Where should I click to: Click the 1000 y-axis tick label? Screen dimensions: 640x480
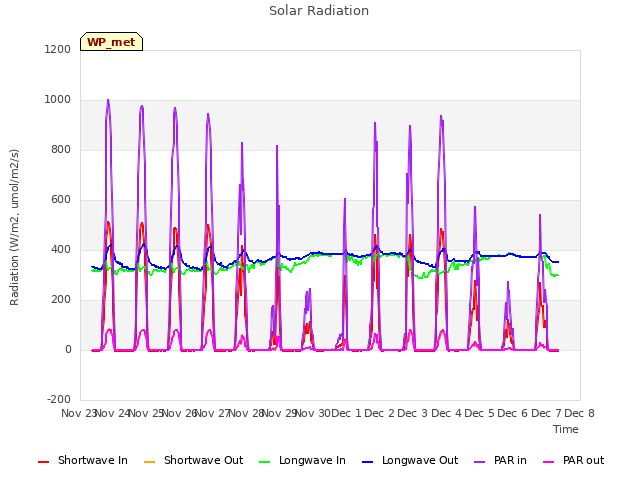pyautogui.click(x=58, y=100)
